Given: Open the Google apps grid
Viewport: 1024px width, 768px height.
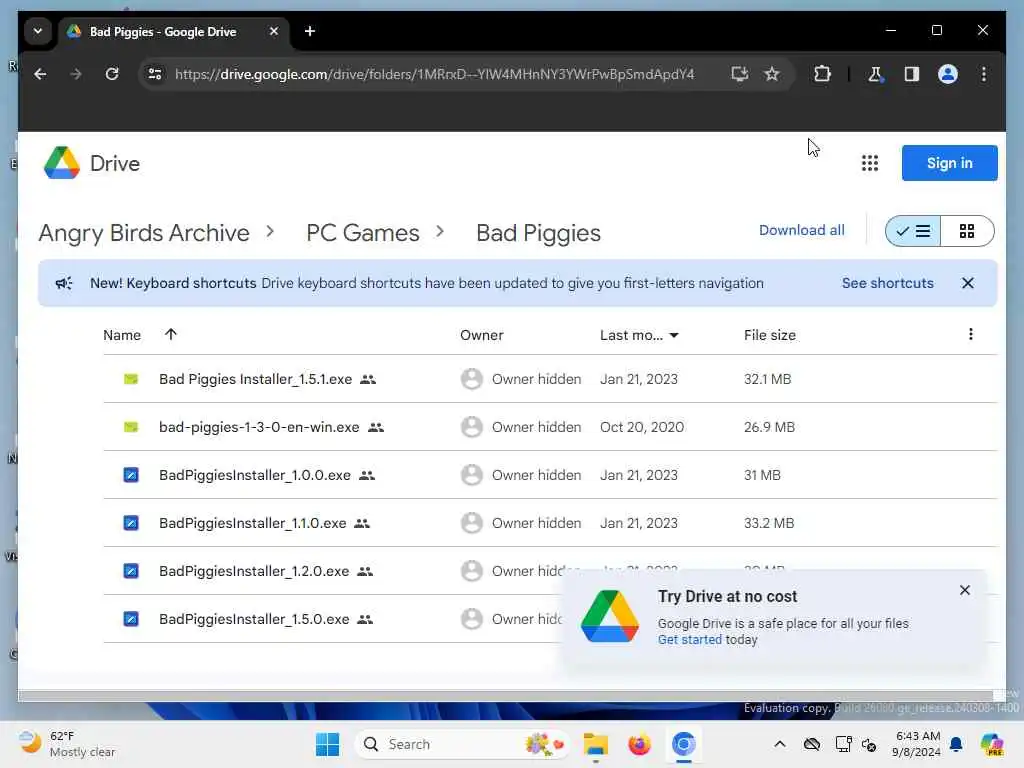Looking at the screenshot, I should 869,163.
